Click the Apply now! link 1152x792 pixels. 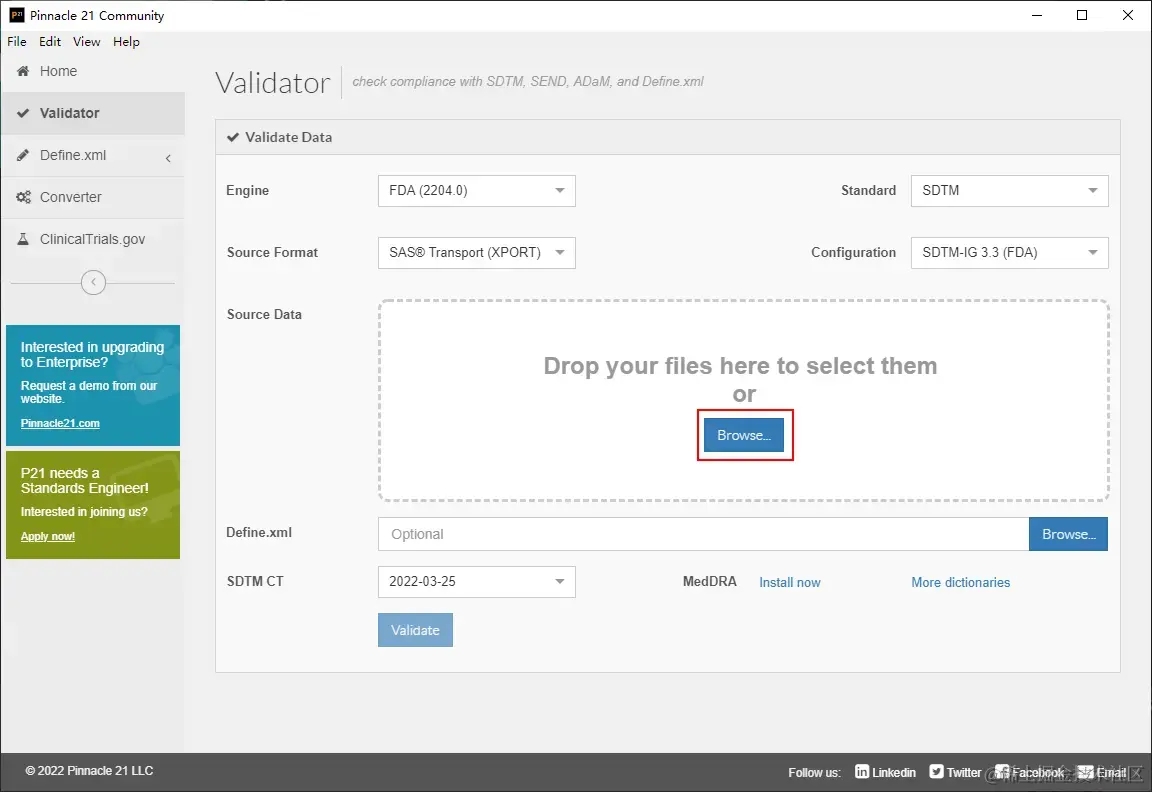coord(48,536)
